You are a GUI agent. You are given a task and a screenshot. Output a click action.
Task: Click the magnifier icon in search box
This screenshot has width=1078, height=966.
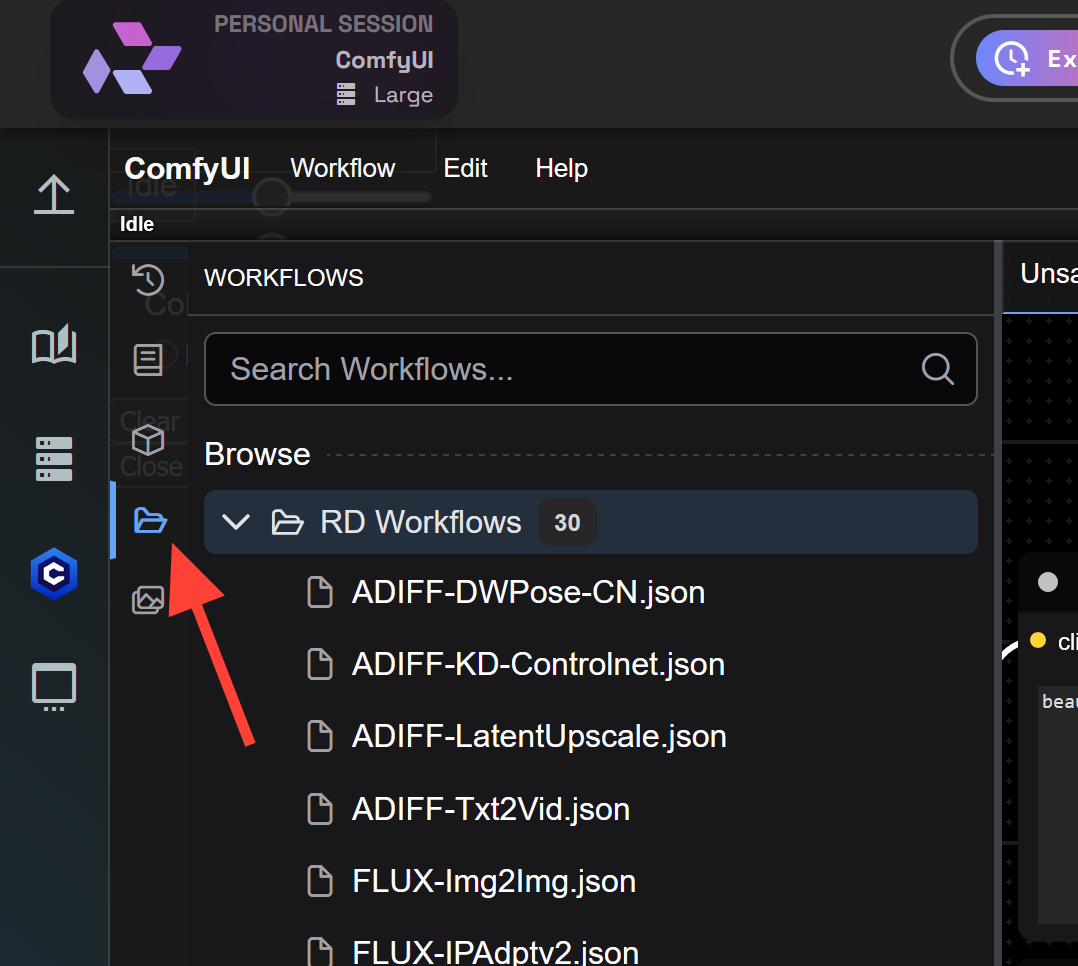937,369
